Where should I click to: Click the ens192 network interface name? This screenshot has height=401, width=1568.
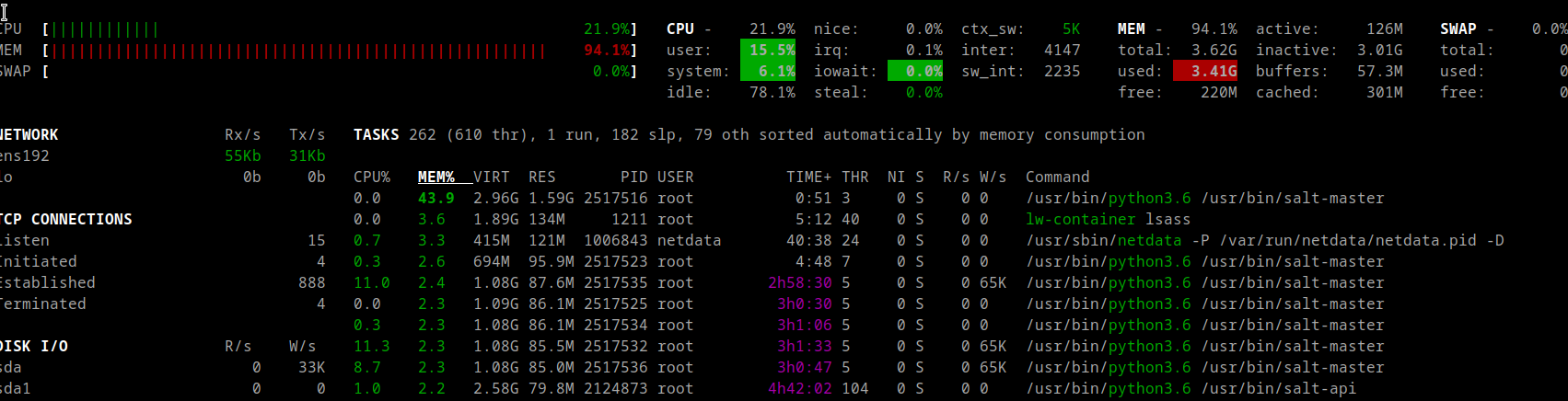24,156
